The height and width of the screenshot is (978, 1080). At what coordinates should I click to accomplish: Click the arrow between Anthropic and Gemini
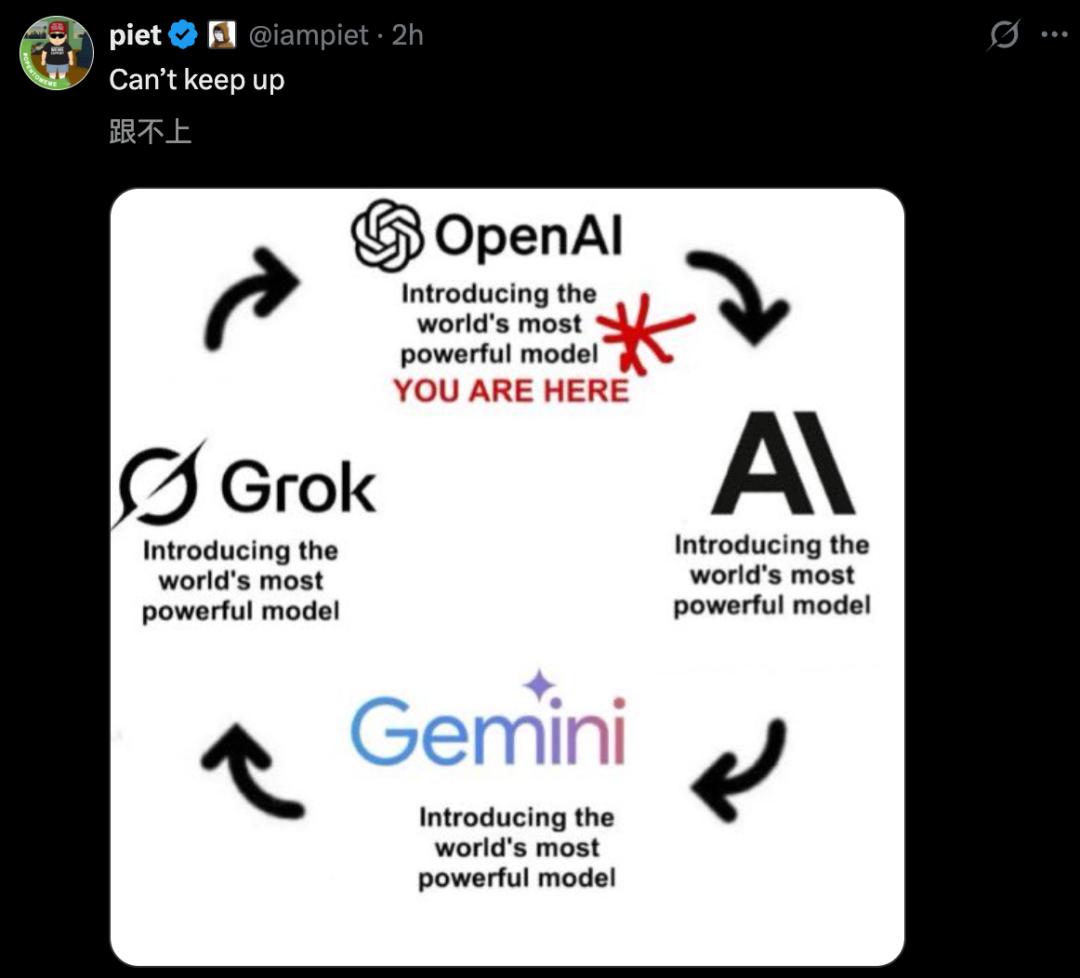coord(738,765)
